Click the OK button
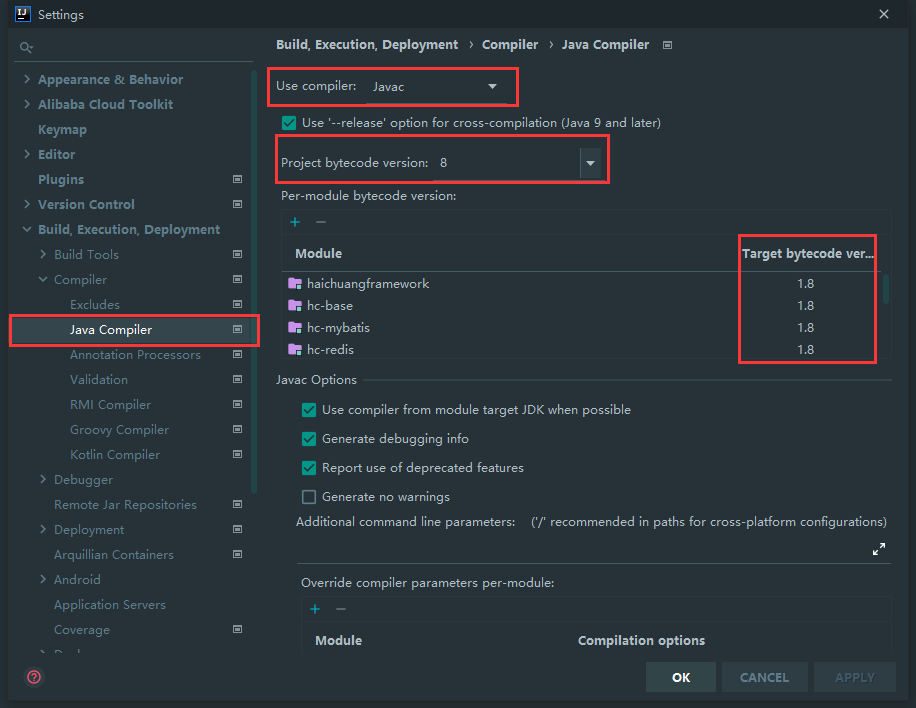 click(681, 677)
